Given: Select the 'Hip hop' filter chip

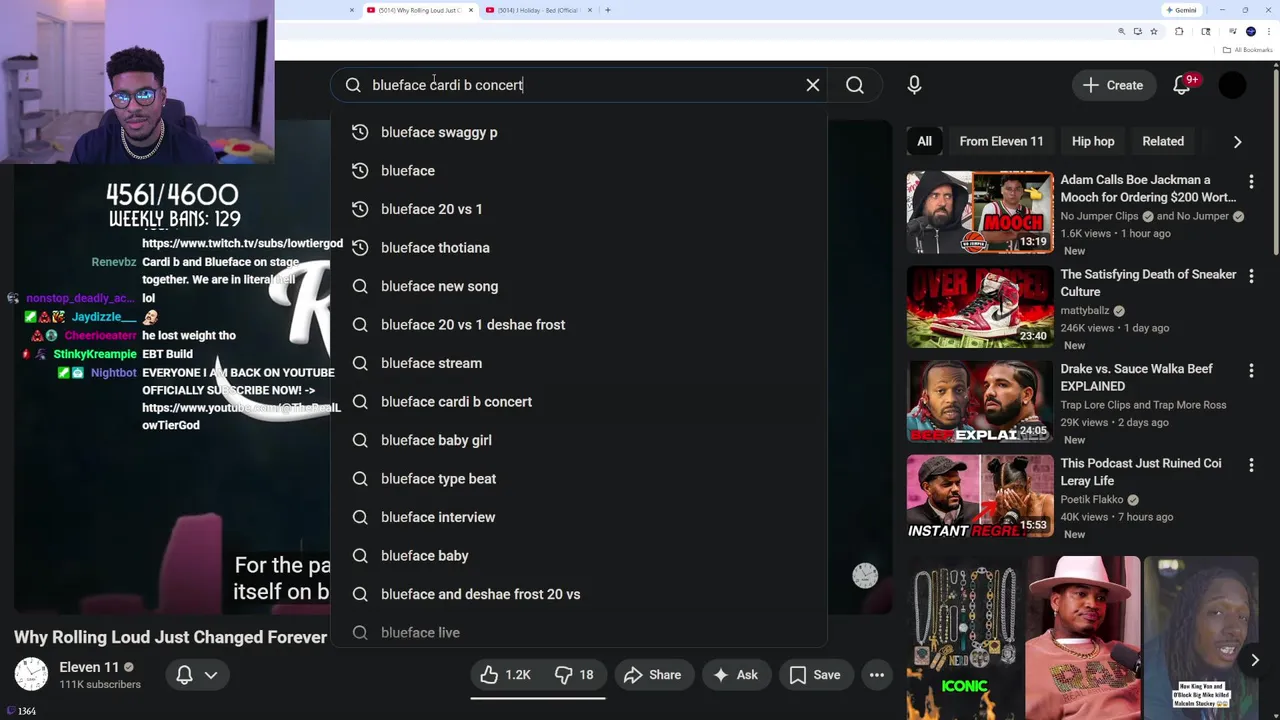Looking at the screenshot, I should click(1093, 141).
